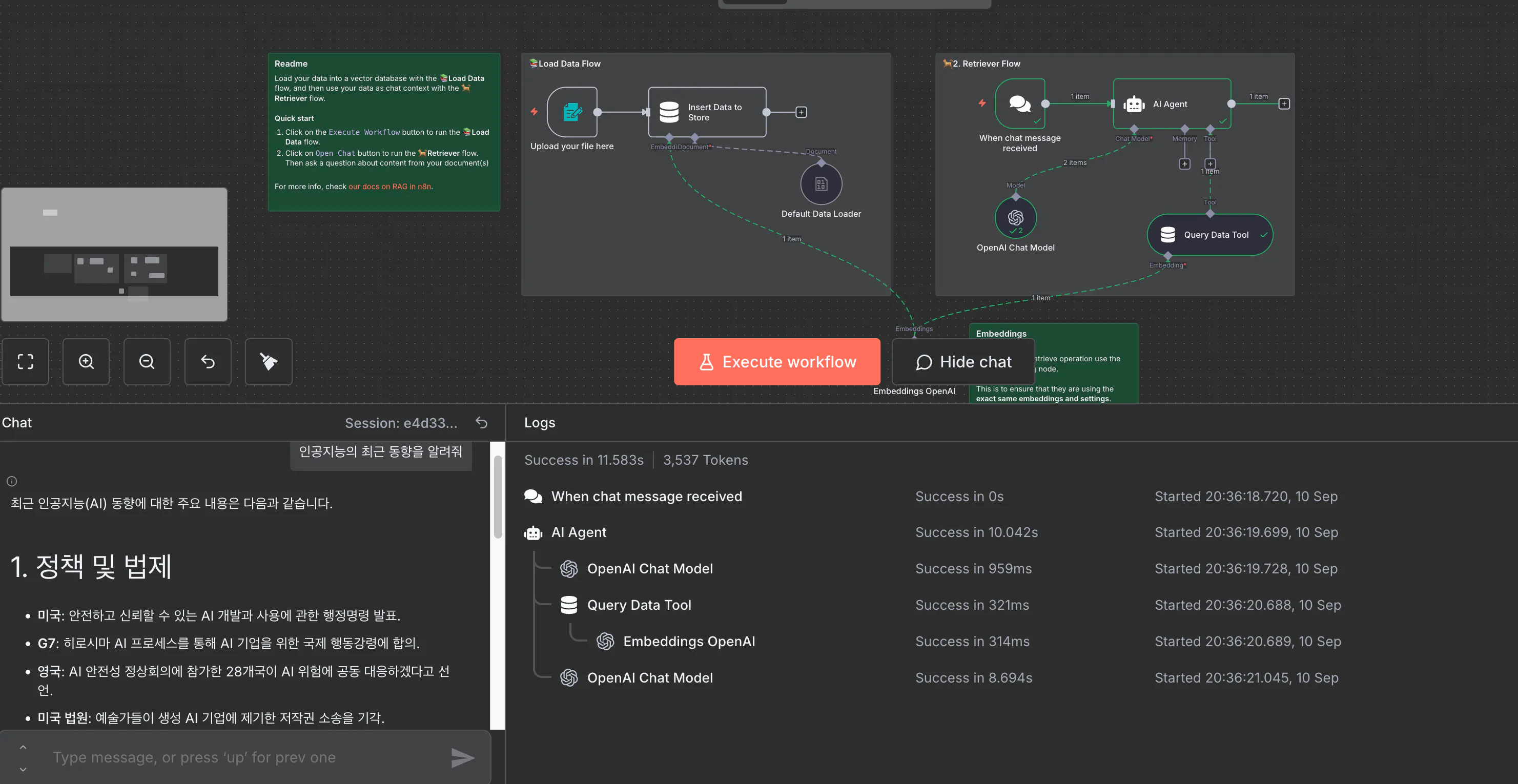Open our docs on RAG in n8n link
Image resolution: width=1518 pixels, height=784 pixels.
389,187
